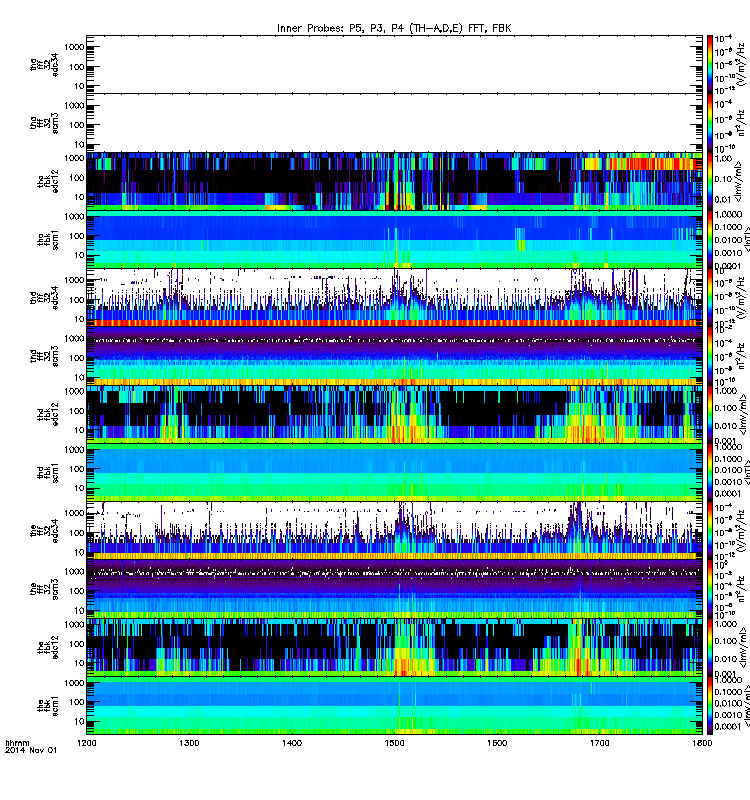Click the color bar beside the the fff scm3 panel
The width and height of the screenshot is (750, 800).
coord(710,588)
